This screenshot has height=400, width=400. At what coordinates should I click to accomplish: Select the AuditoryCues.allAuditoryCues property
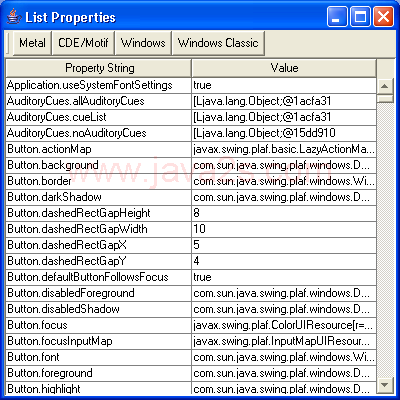[x=99, y=101]
